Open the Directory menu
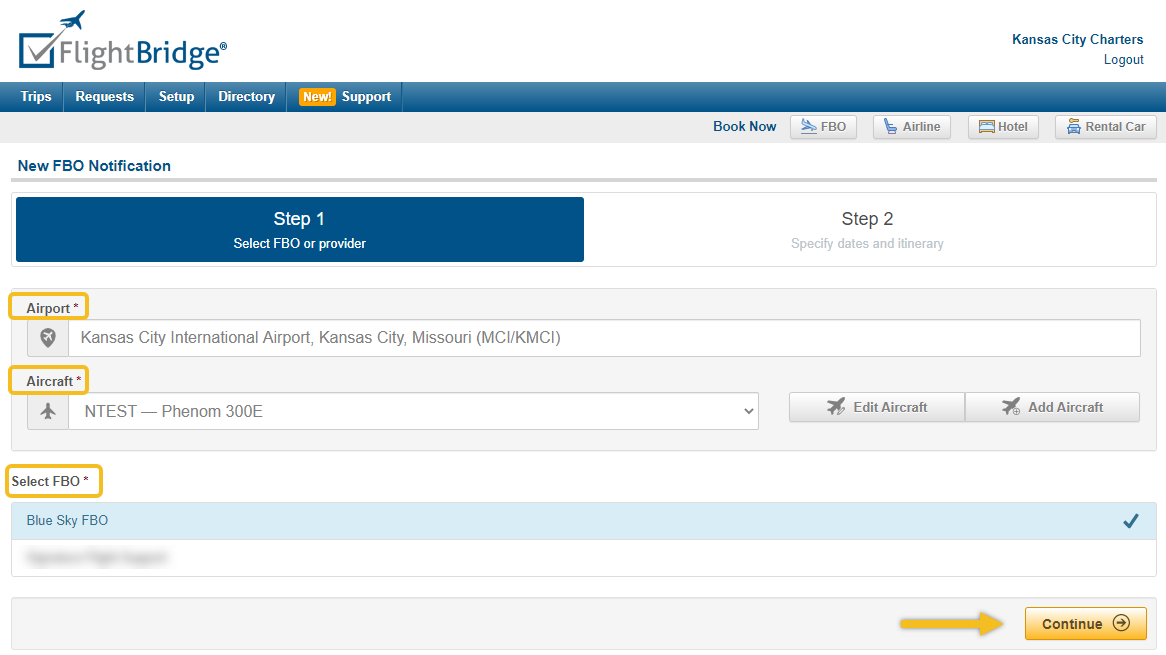Image resolution: width=1166 pixels, height=655 pixels. coord(245,96)
